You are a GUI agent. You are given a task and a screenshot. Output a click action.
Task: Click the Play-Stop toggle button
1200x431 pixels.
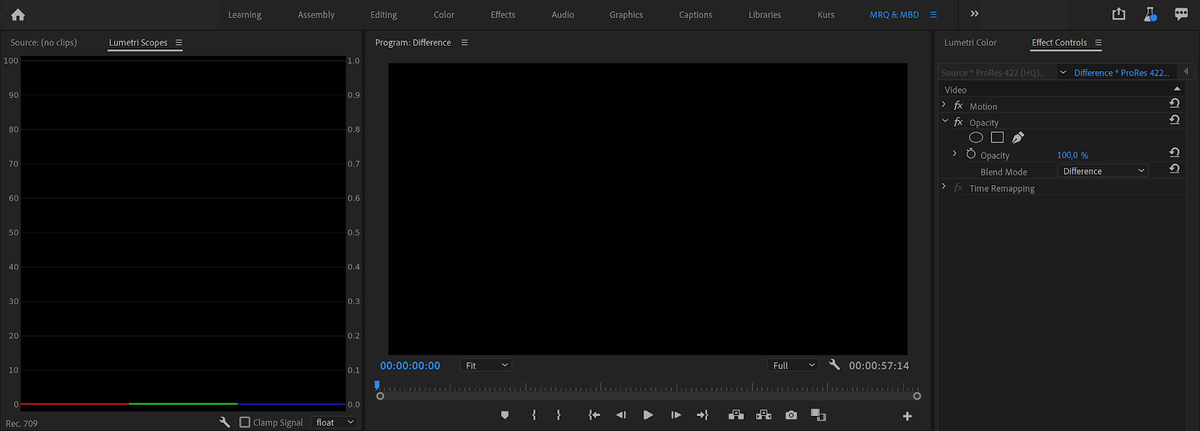pos(648,415)
